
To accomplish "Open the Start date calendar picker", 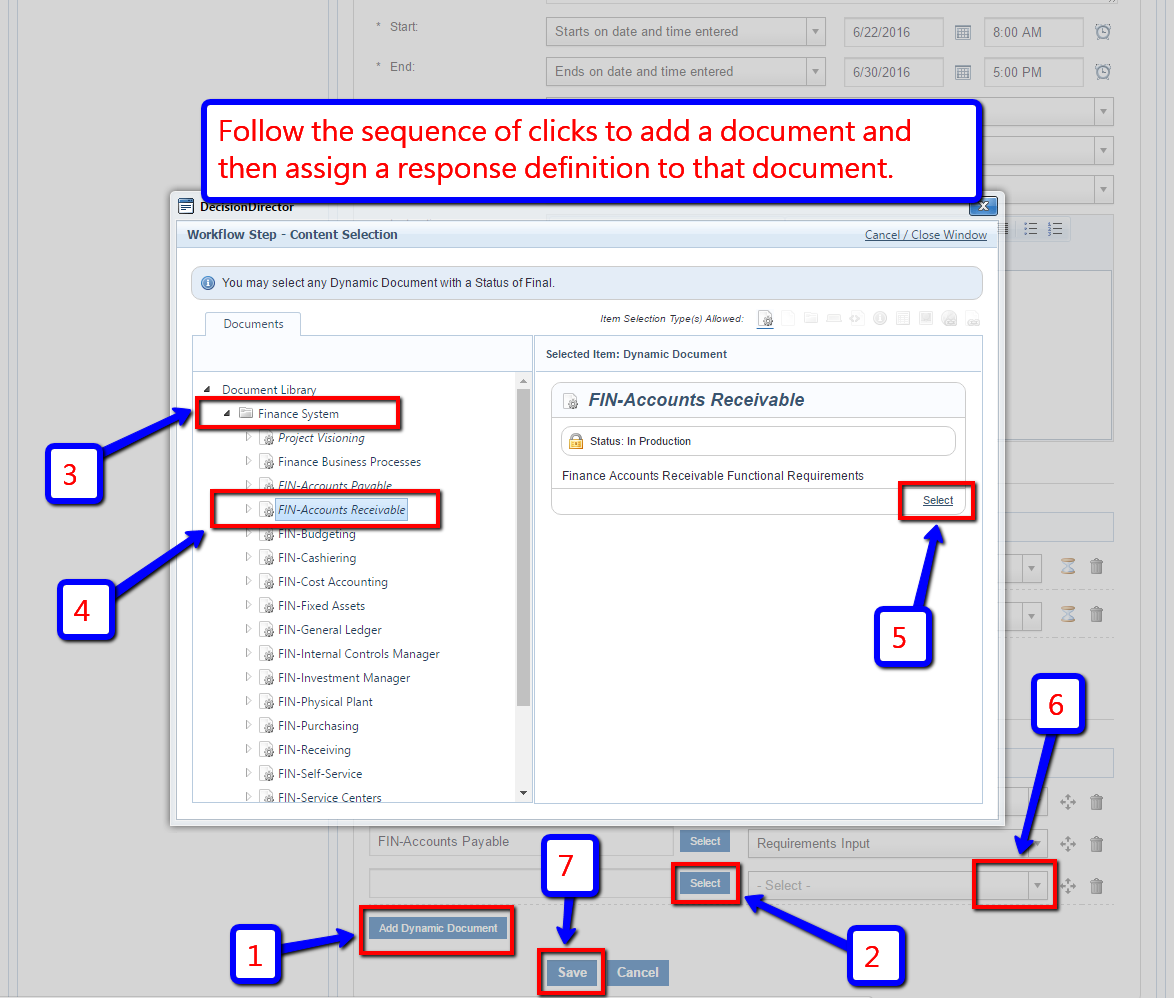I will (963, 32).
